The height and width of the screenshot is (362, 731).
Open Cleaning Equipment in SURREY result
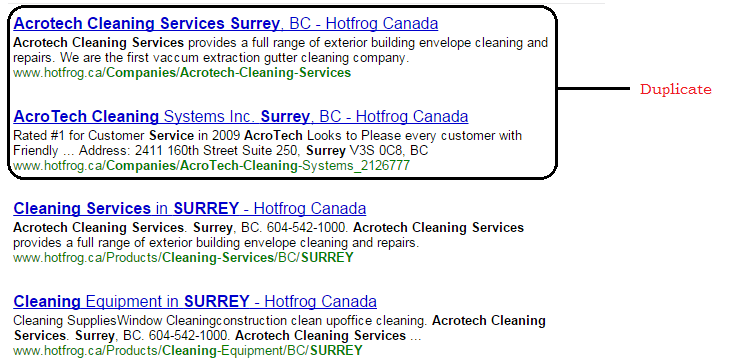tap(195, 301)
